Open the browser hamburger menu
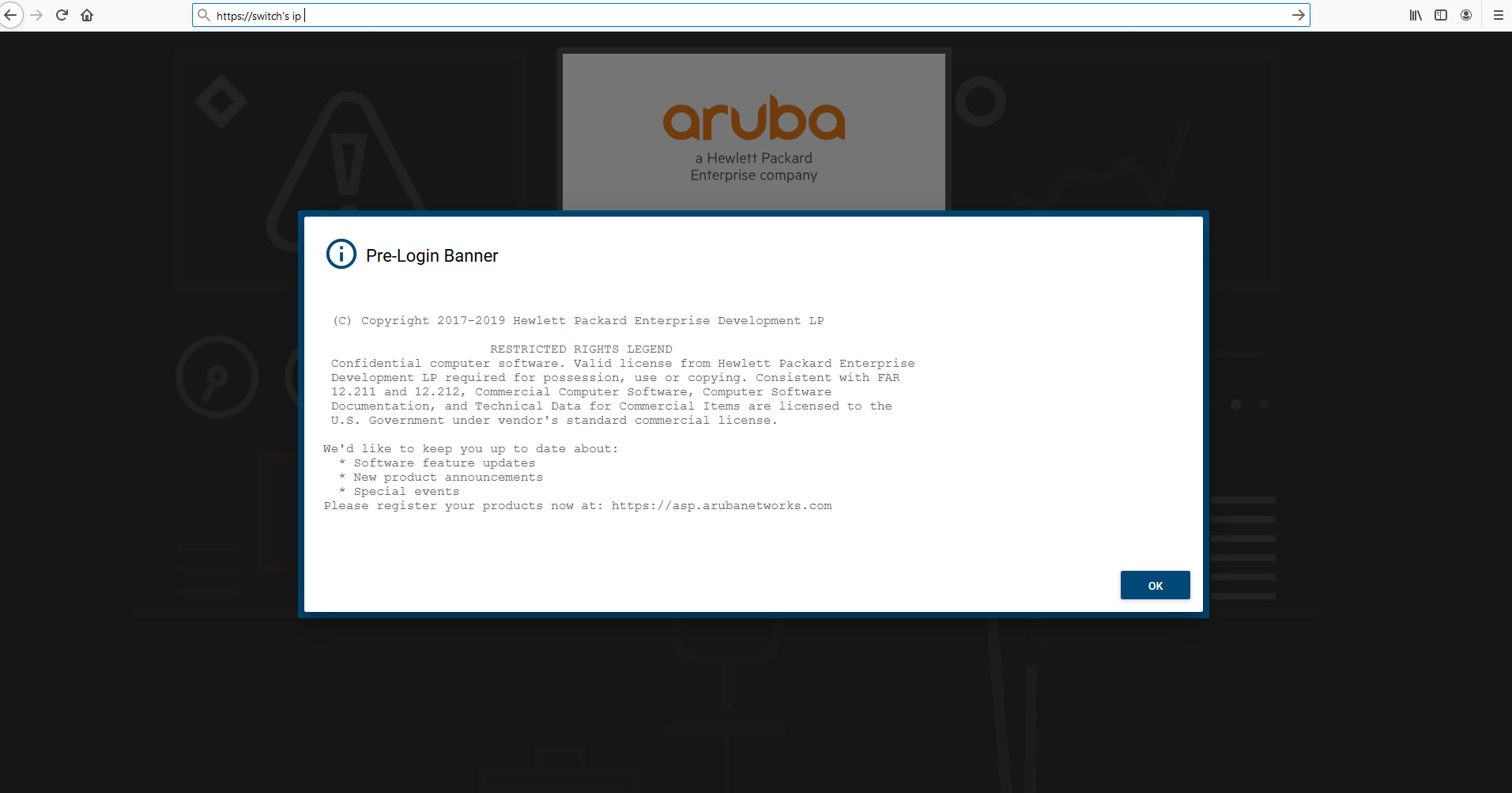 (x=1498, y=15)
